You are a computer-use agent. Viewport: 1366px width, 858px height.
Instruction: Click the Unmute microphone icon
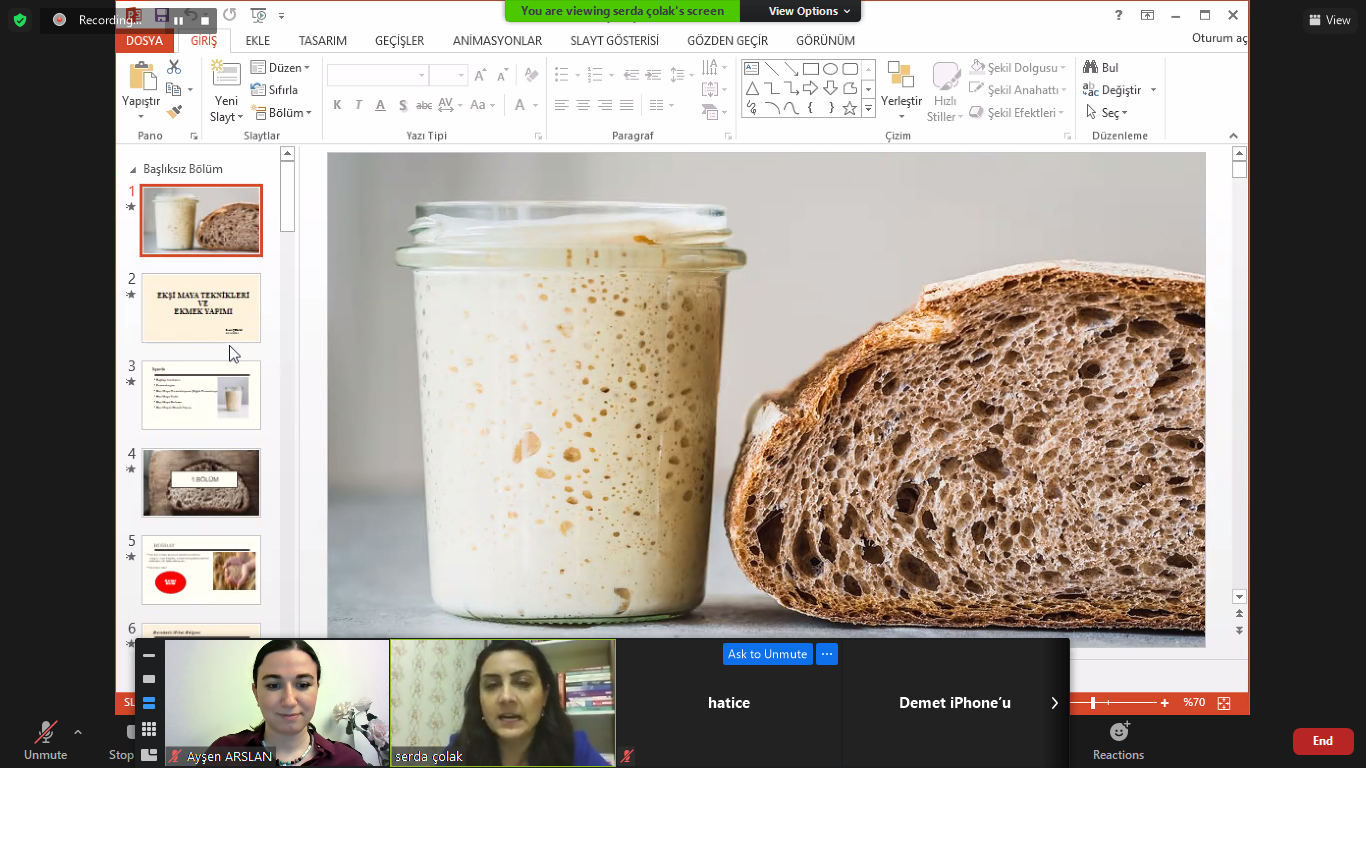coord(45,732)
